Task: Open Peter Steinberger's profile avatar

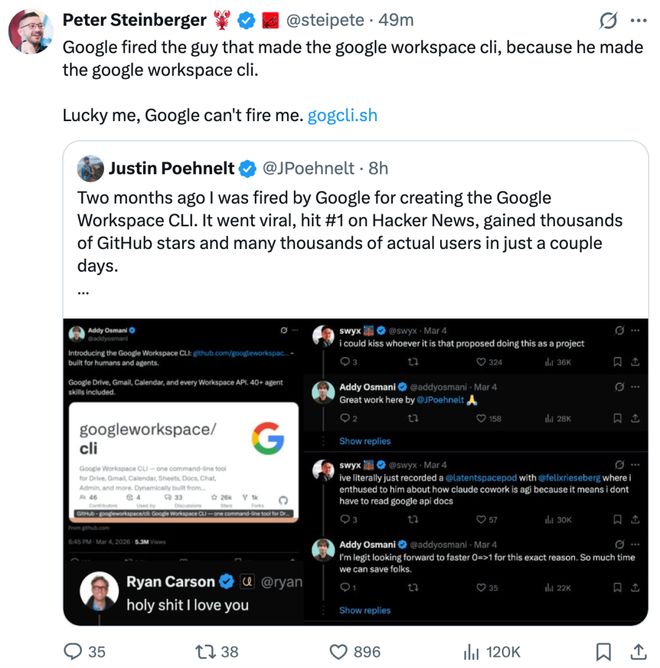Action: pos(30,31)
